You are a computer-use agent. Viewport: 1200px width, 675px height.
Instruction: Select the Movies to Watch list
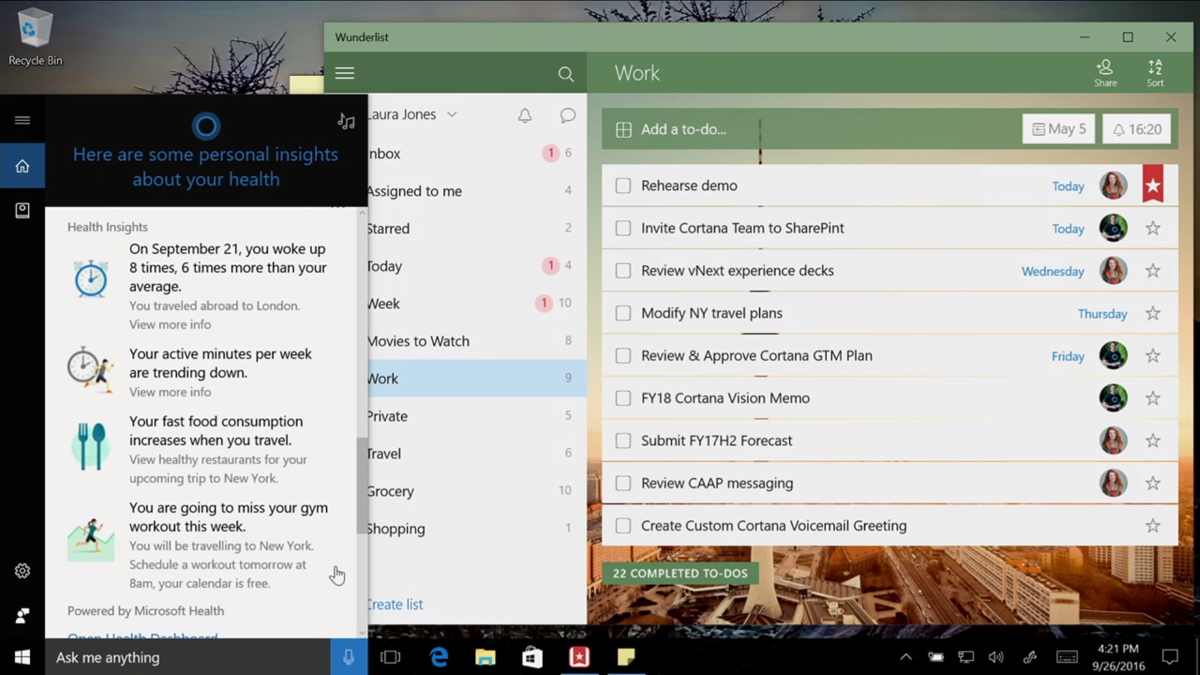tap(477, 341)
